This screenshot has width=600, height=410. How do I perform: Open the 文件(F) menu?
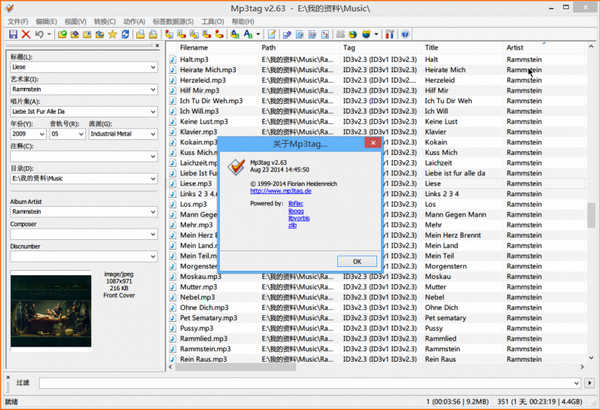coord(18,21)
